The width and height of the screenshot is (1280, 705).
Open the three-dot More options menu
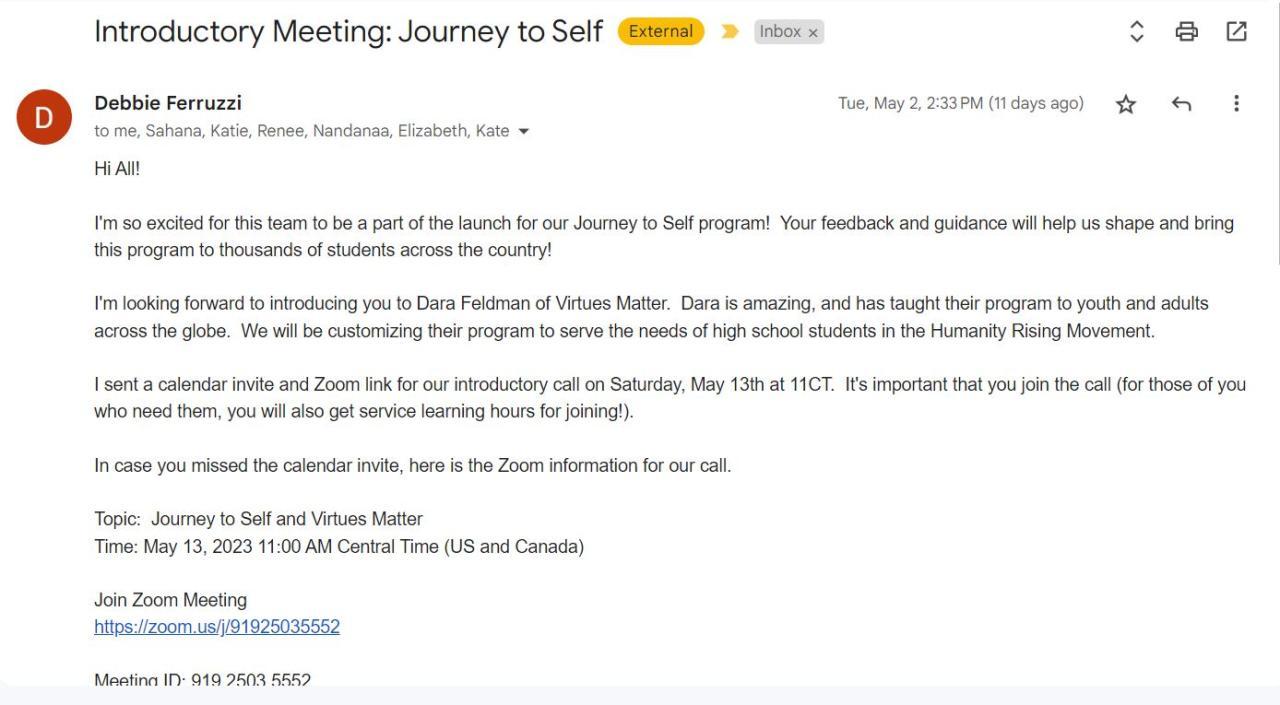tap(1236, 103)
